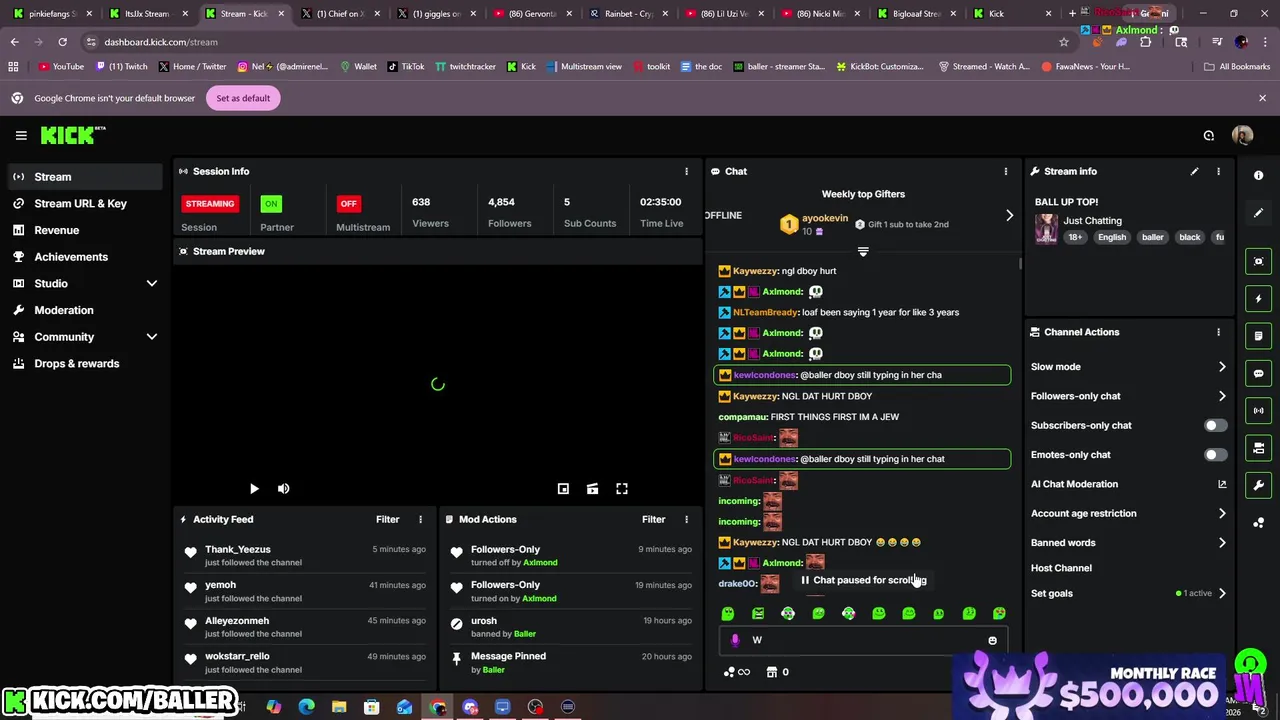Expand the Community sidebar section
Image resolution: width=1280 pixels, height=720 pixels.
(152, 337)
